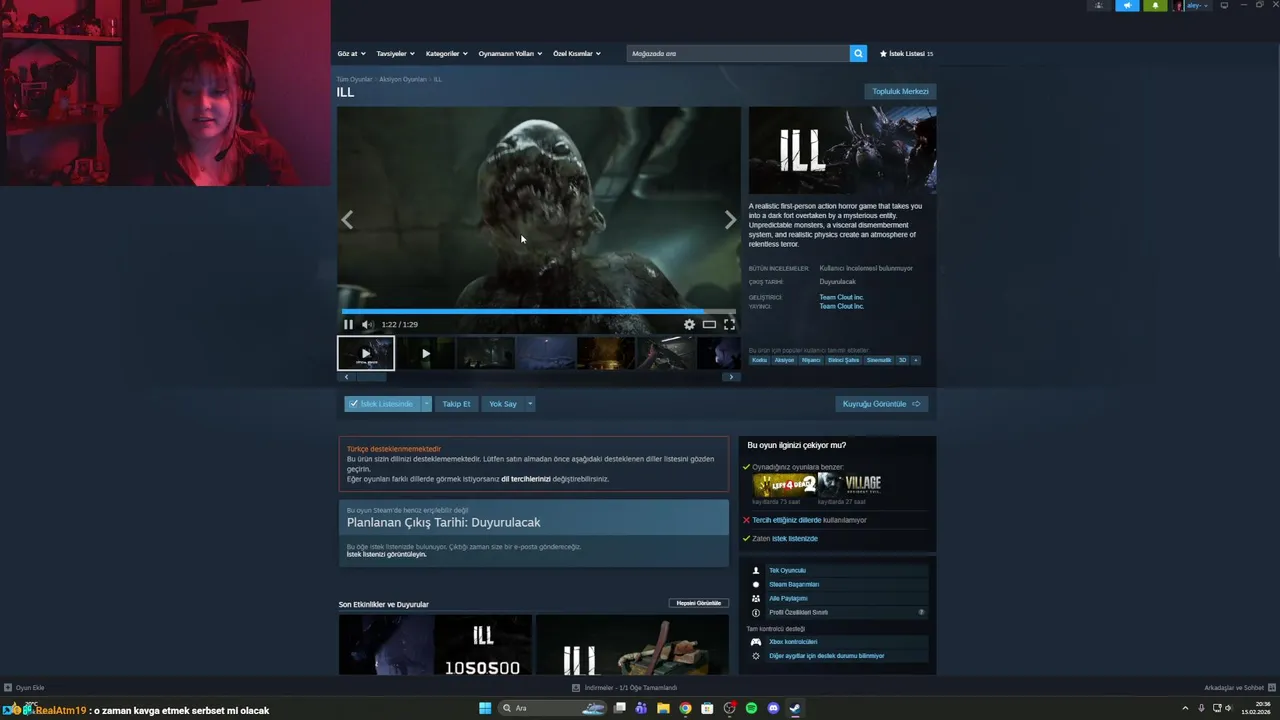Image resolution: width=1280 pixels, height=720 pixels.
Task: Open the Aksiyon tag
Action: (784, 360)
